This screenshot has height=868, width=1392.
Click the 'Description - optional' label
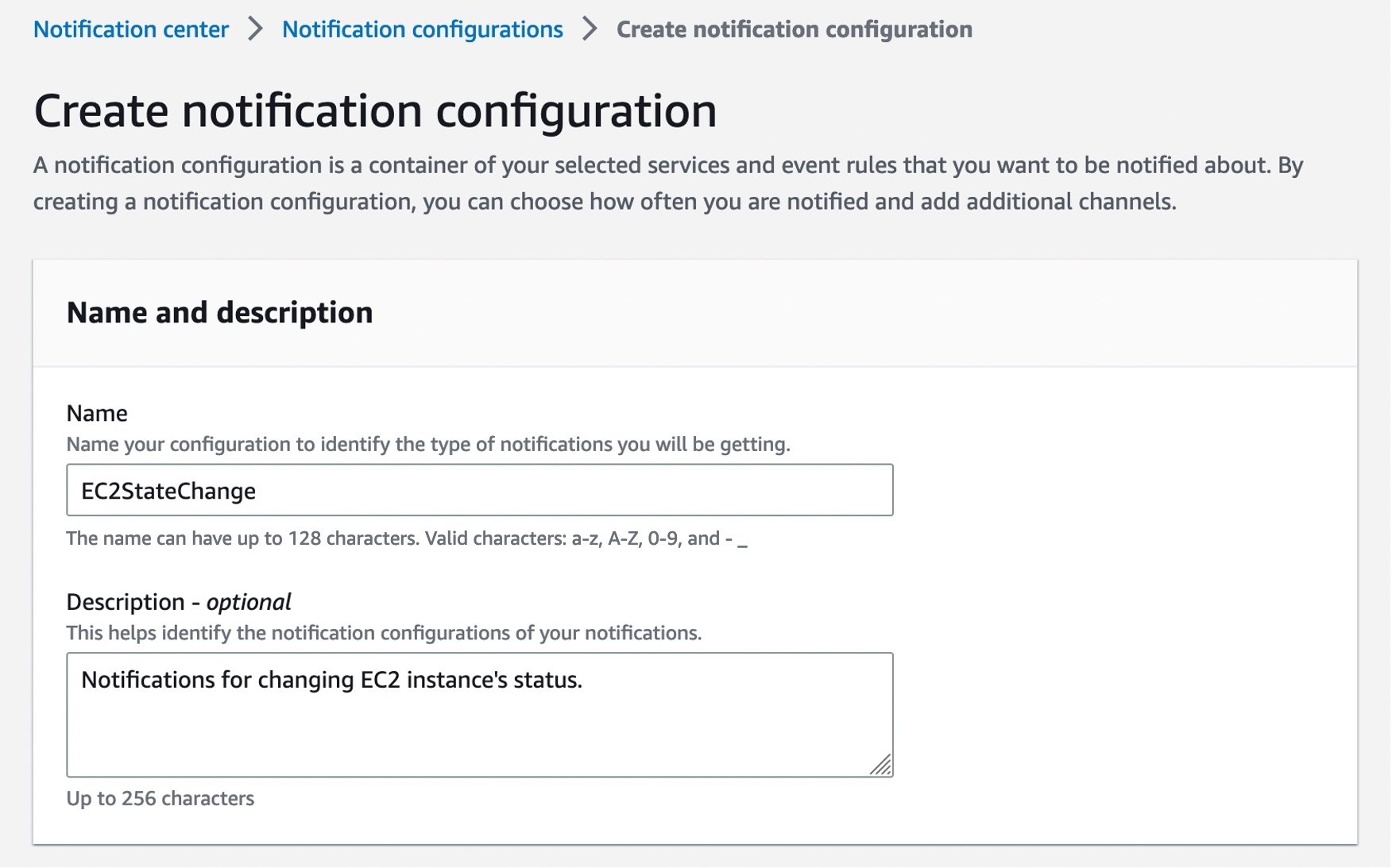[x=179, y=602]
